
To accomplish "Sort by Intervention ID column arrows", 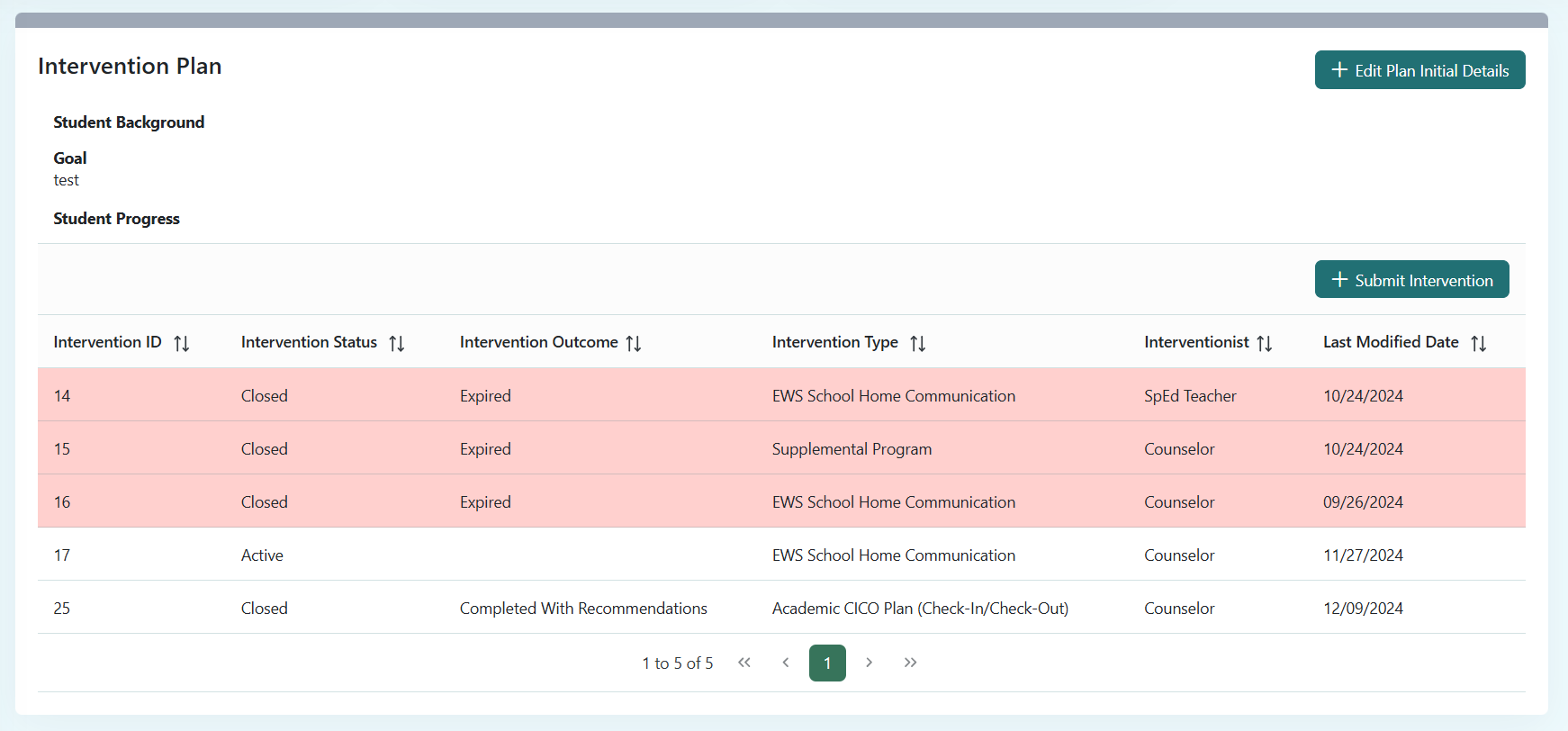I will [181, 343].
